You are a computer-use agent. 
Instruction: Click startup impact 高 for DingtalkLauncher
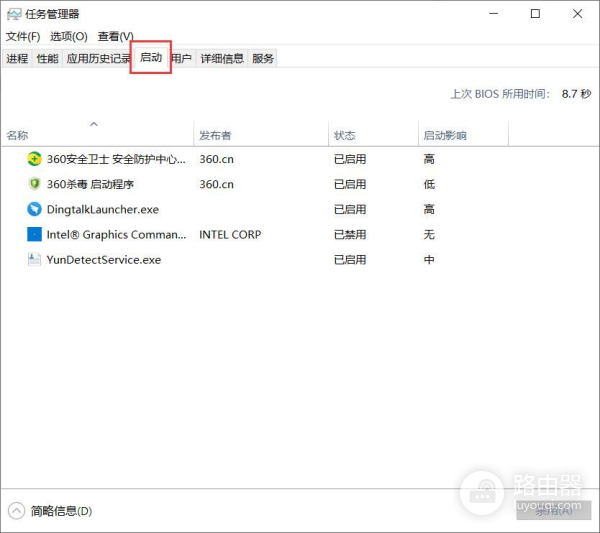[x=429, y=209]
